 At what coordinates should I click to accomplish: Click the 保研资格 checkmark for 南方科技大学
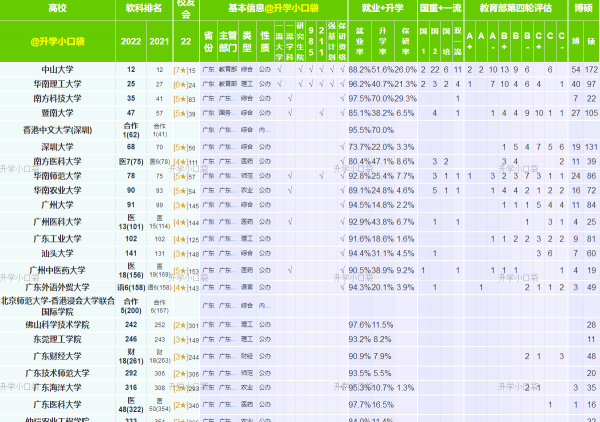[x=342, y=99]
